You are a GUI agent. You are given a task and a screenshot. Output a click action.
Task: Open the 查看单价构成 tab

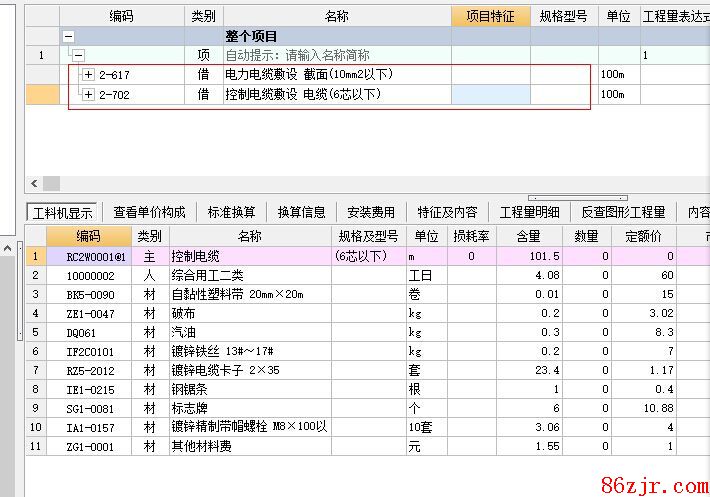coord(149,212)
